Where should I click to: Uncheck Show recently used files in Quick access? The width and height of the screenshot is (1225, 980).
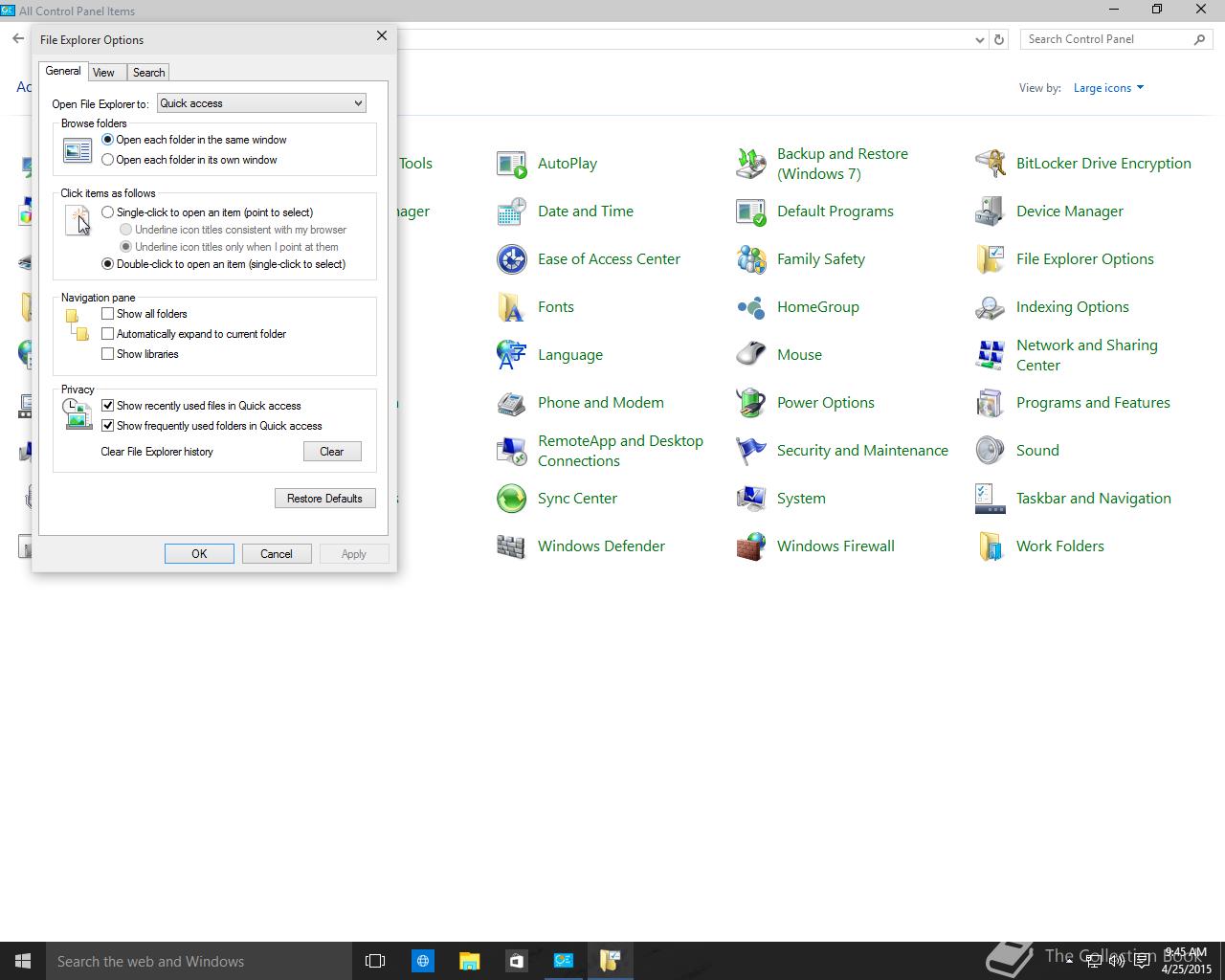click(x=107, y=406)
